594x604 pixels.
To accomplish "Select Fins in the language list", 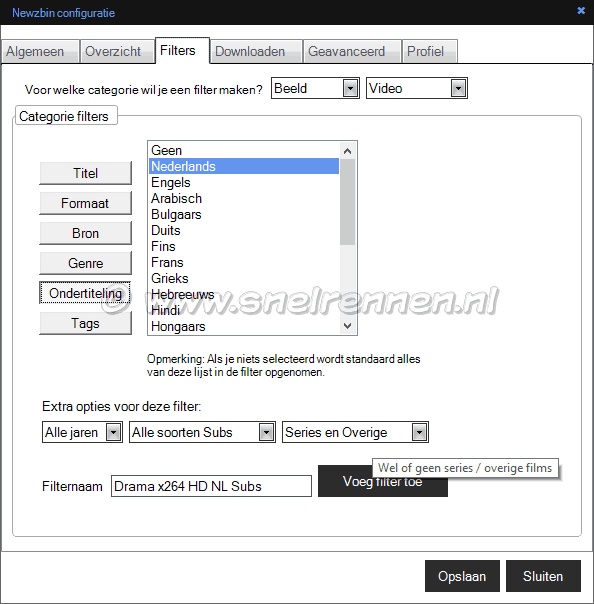I will (x=244, y=246).
